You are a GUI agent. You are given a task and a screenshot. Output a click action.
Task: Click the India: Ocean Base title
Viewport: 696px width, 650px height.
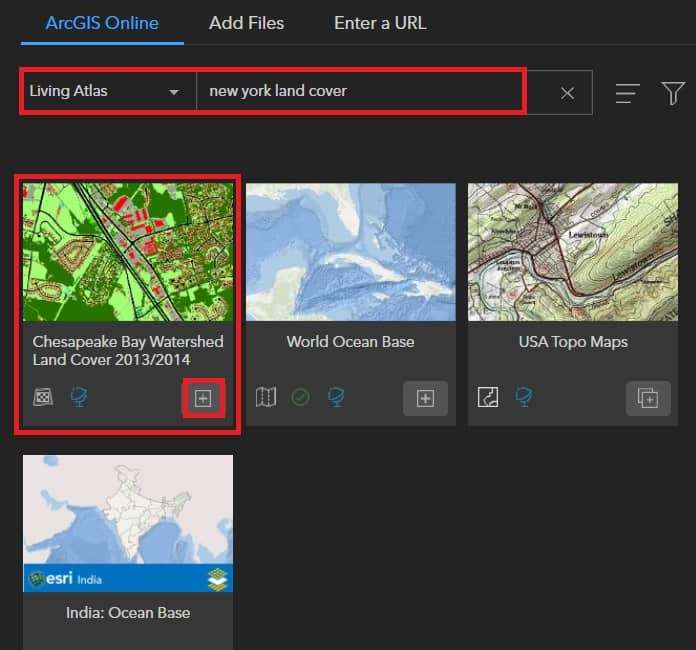click(x=128, y=613)
